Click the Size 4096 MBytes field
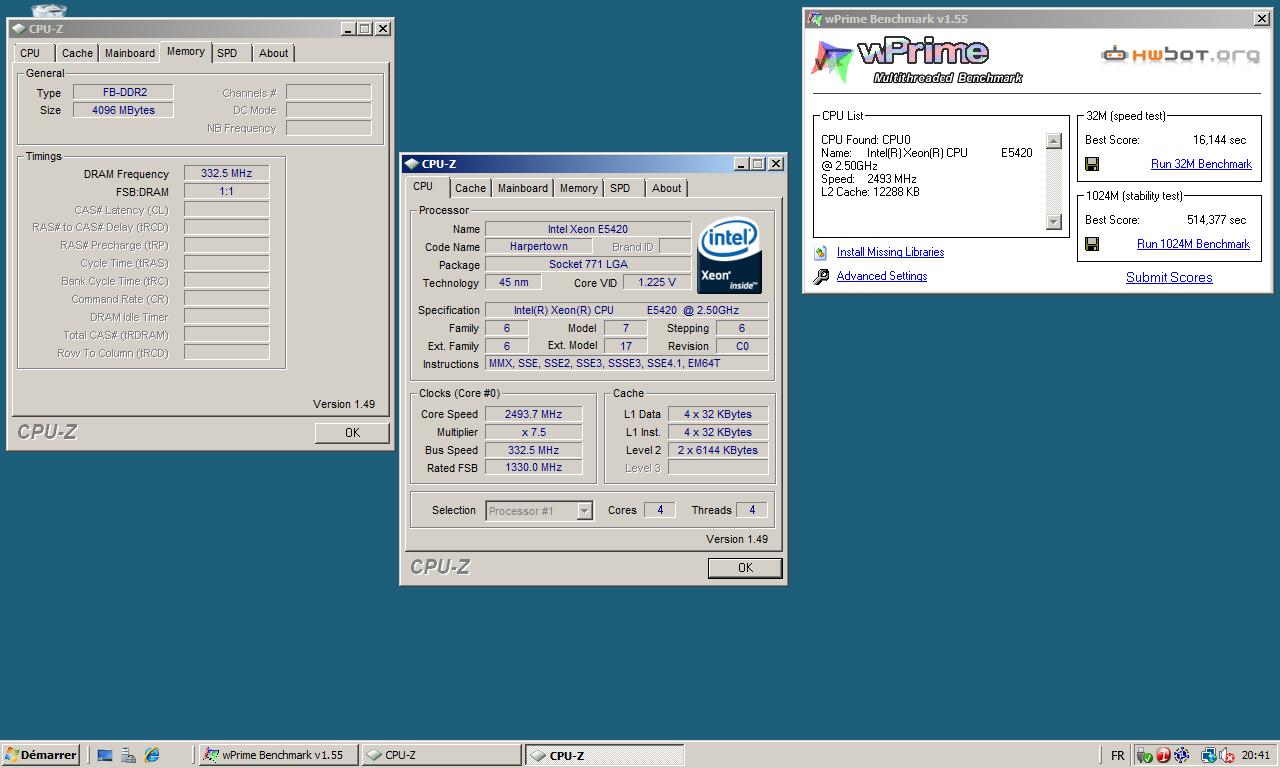The image size is (1280, 768). tap(124, 111)
